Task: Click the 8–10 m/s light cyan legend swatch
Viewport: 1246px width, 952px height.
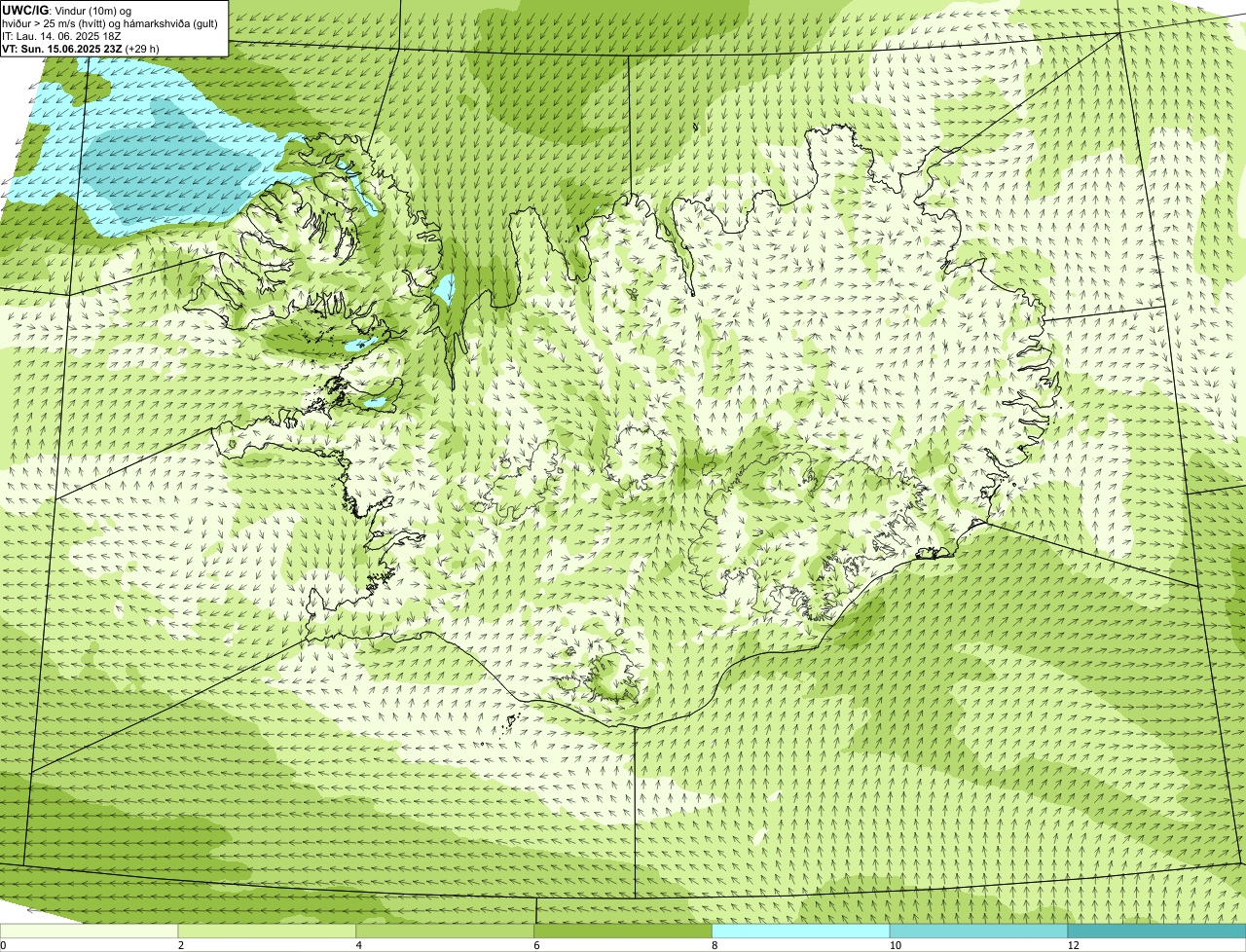Action: (801, 931)
